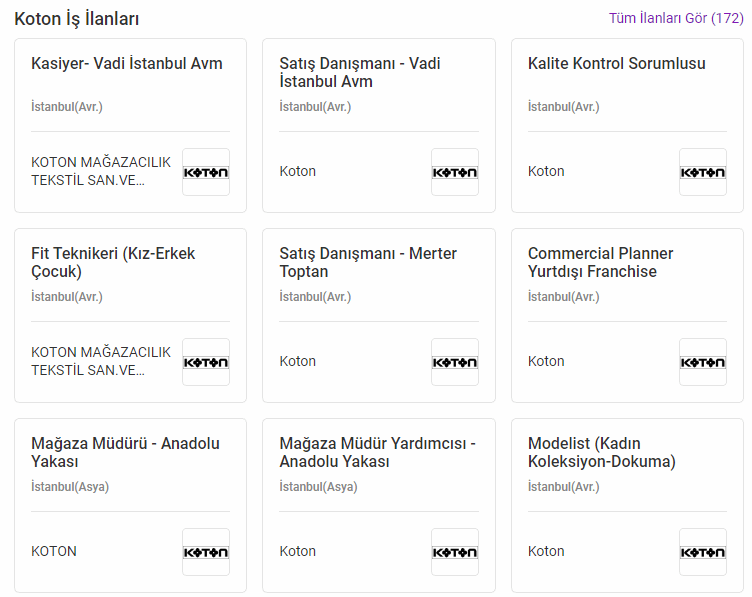Open Kasiyer- Vadi İstanbul Avm job title
The height and width of the screenshot is (597, 752).
tap(127, 64)
